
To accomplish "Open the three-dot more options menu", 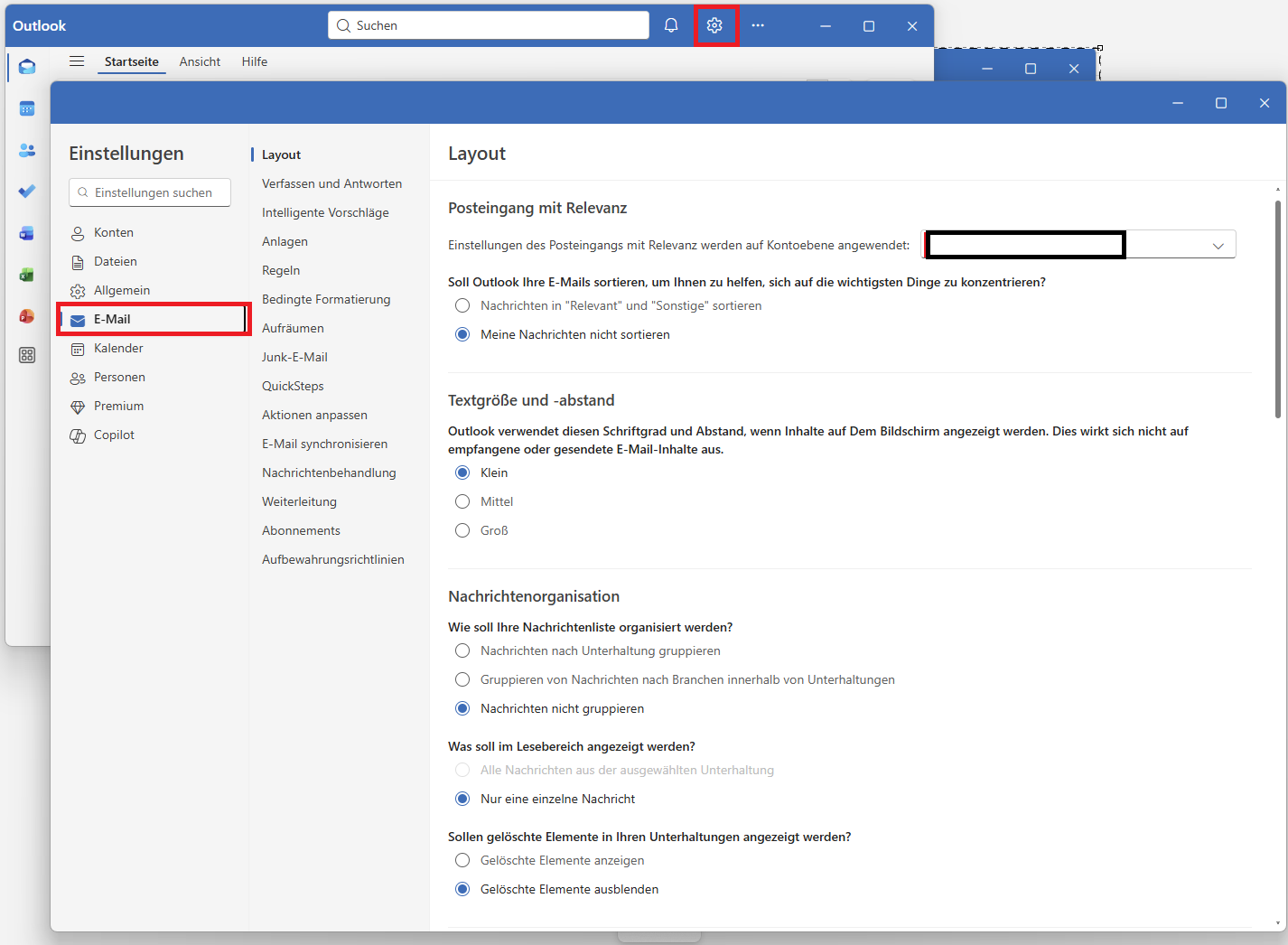I will click(758, 25).
